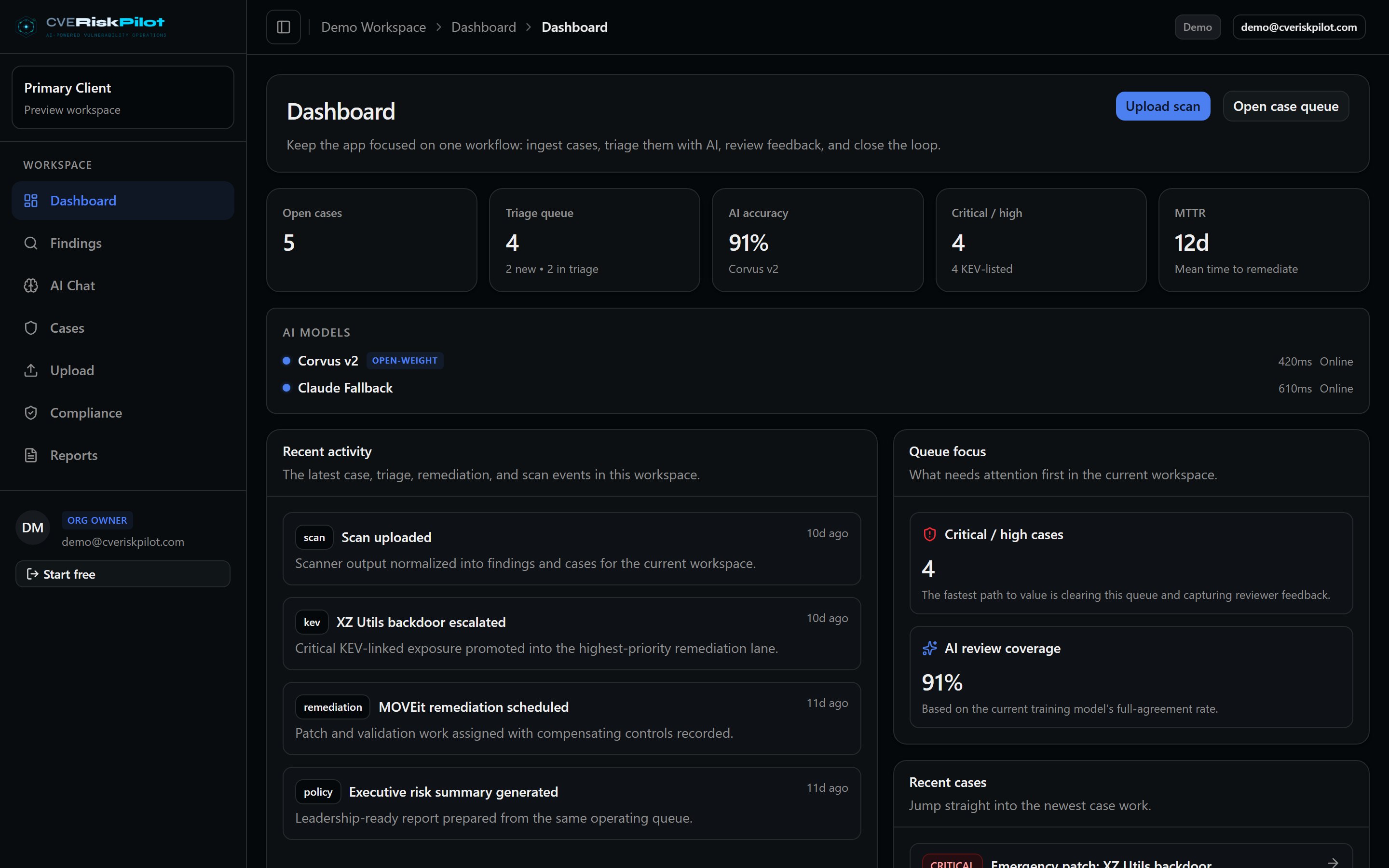Screen dimensions: 1389x868
Task: Click the Queue focus heading
Action: 947,452
